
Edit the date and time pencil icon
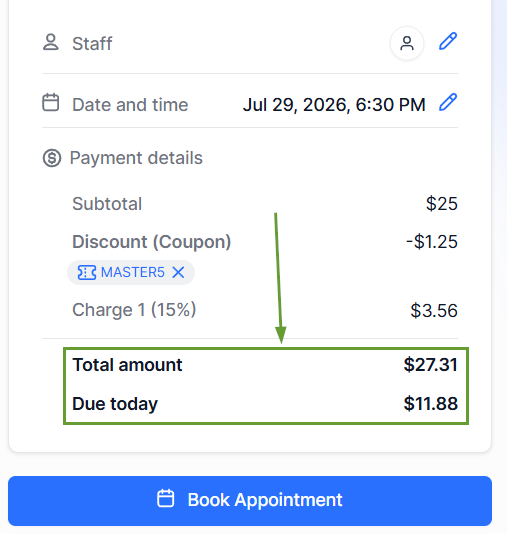[x=448, y=102]
